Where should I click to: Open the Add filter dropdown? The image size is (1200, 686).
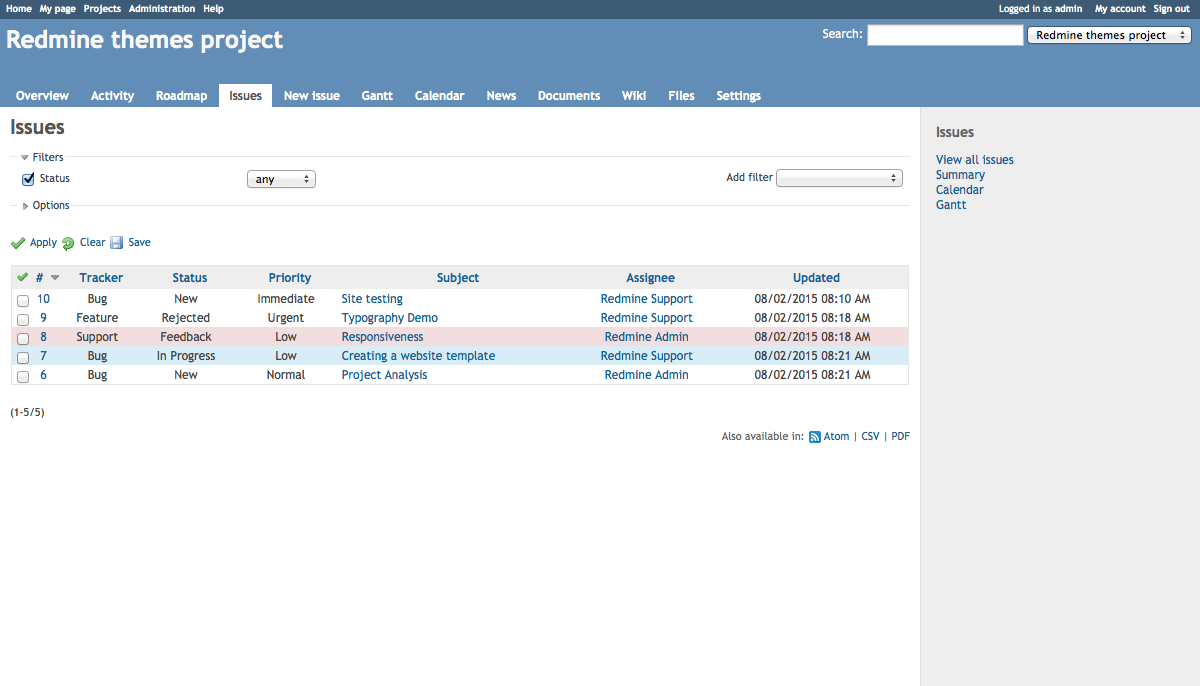(x=840, y=178)
